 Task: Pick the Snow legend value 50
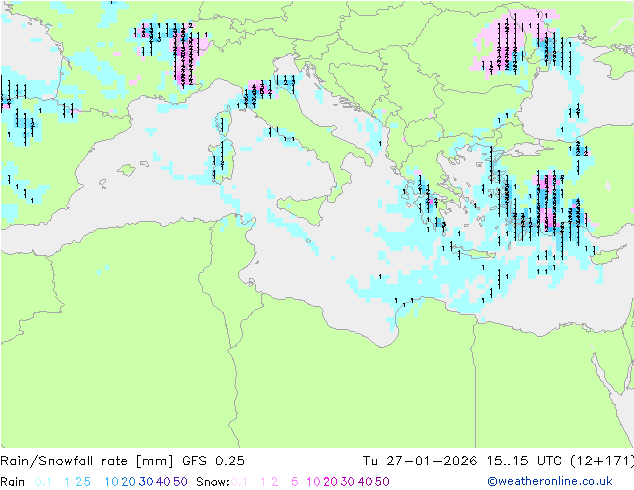pos(383,482)
